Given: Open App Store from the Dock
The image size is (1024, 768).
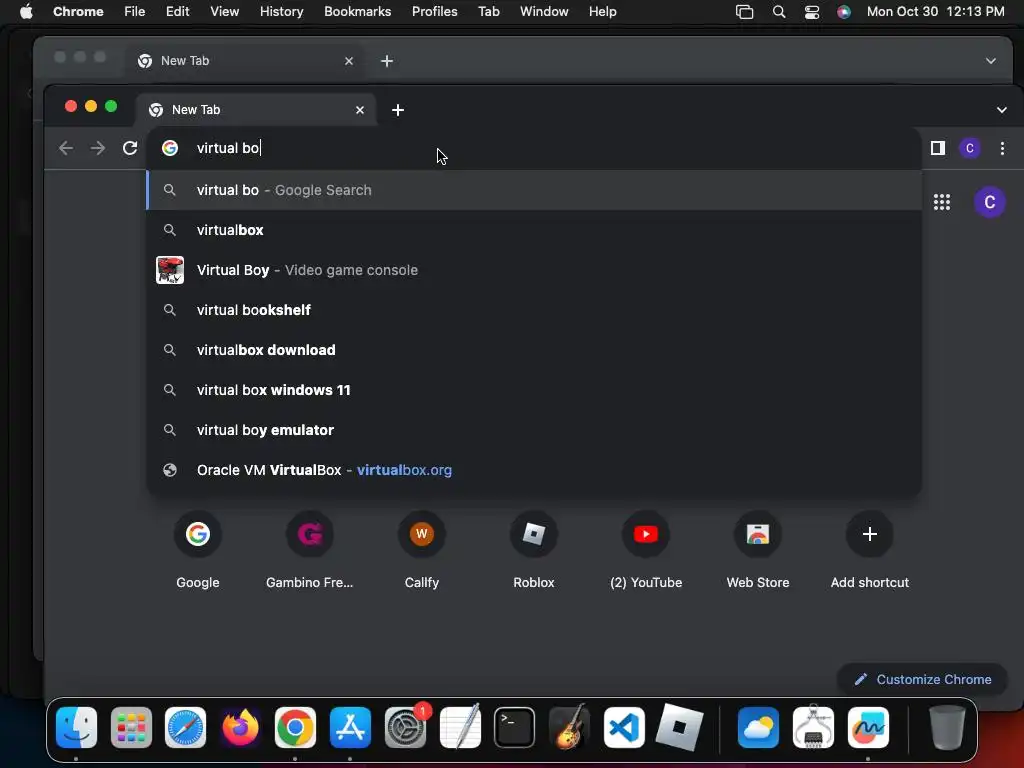Looking at the screenshot, I should (x=350, y=727).
